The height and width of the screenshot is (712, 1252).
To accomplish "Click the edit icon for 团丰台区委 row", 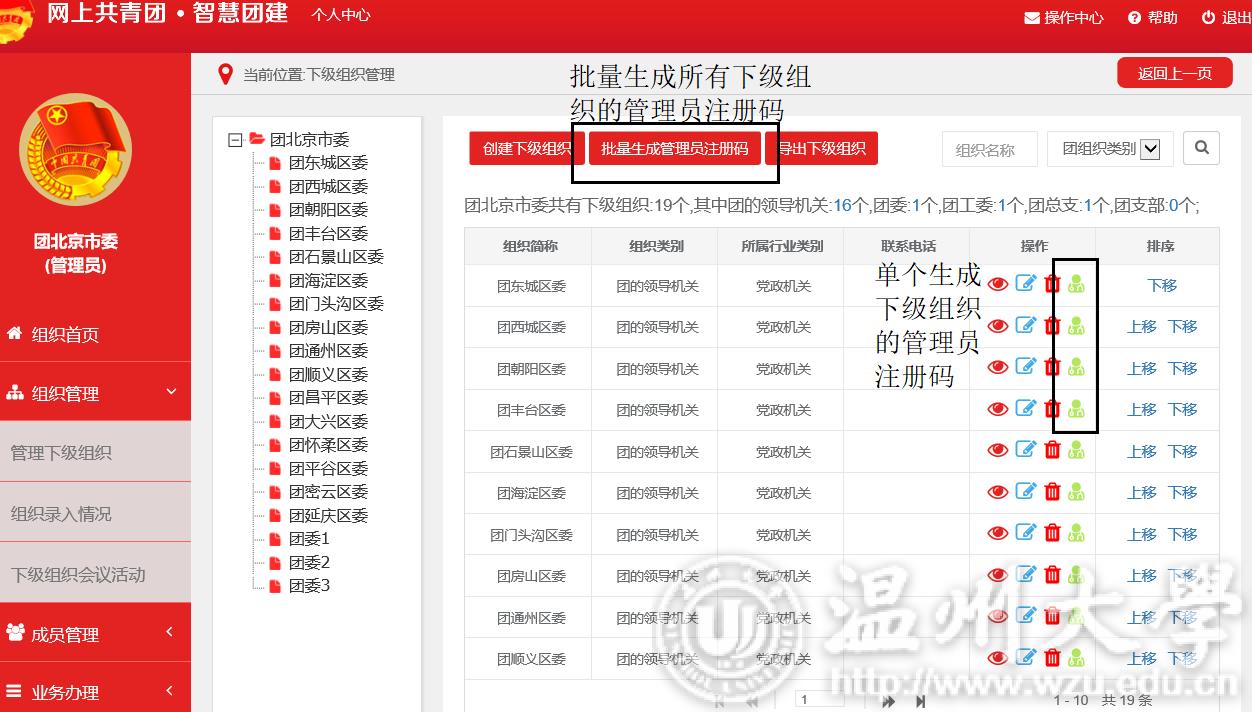I will coord(1025,408).
